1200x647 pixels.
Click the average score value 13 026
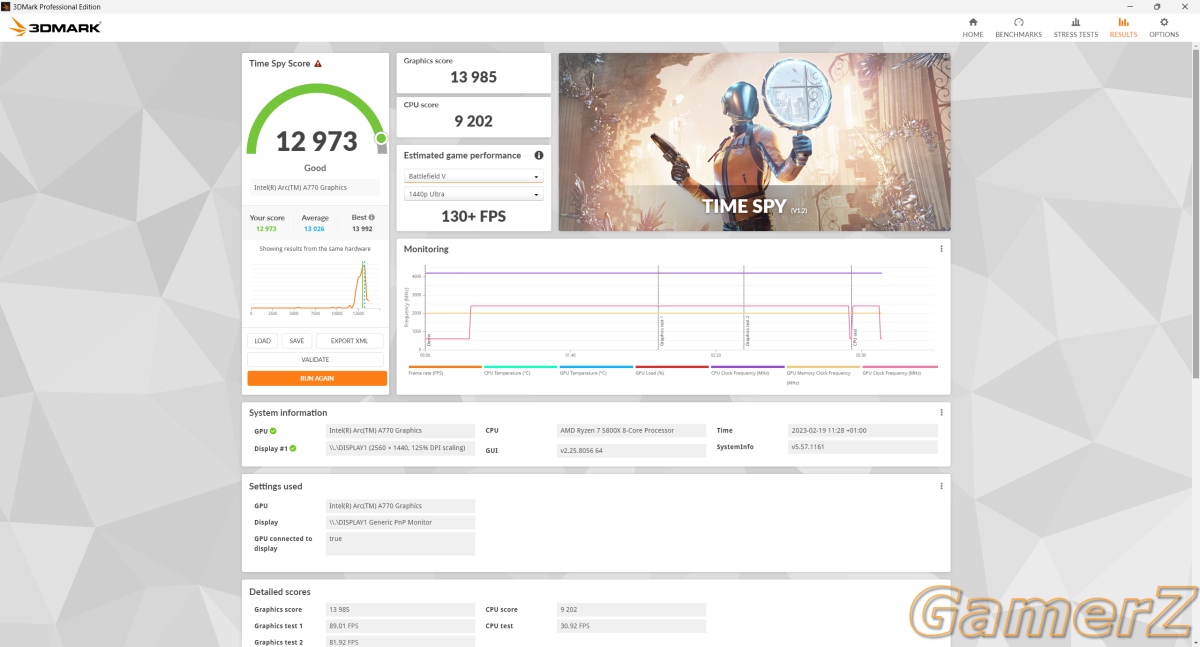[314, 229]
